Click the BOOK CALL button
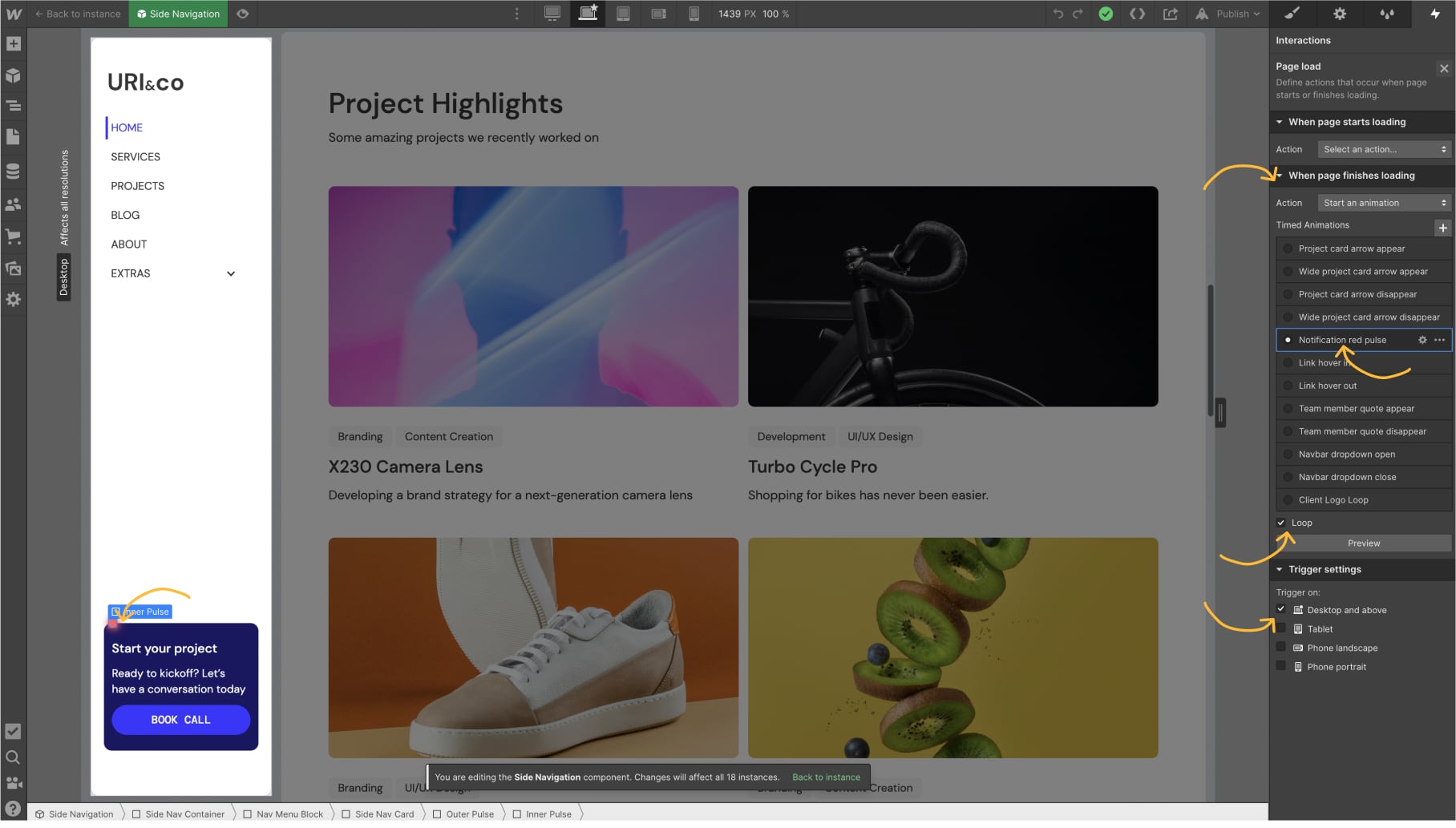The image size is (1456, 828). [x=180, y=720]
